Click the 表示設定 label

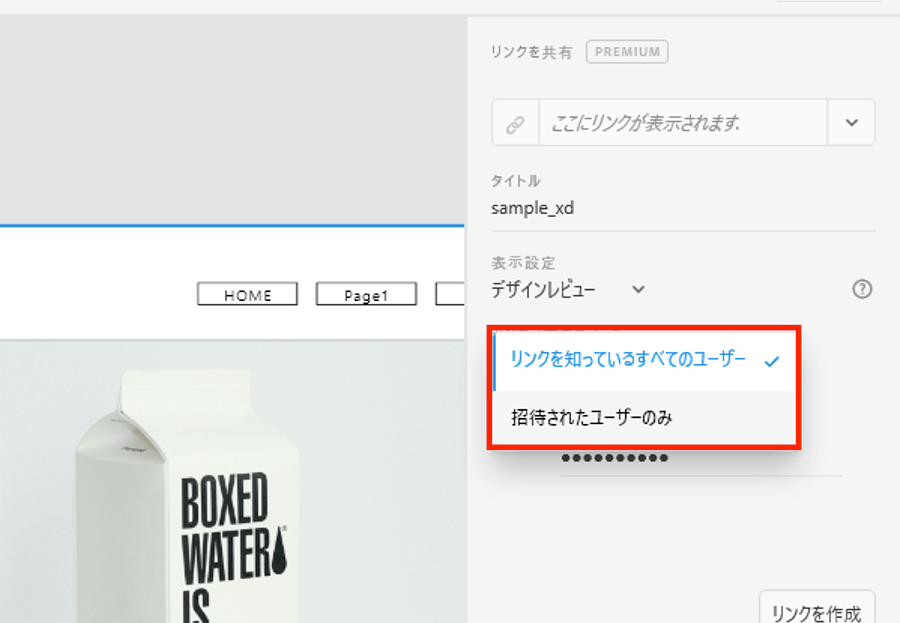pyautogui.click(x=523, y=263)
